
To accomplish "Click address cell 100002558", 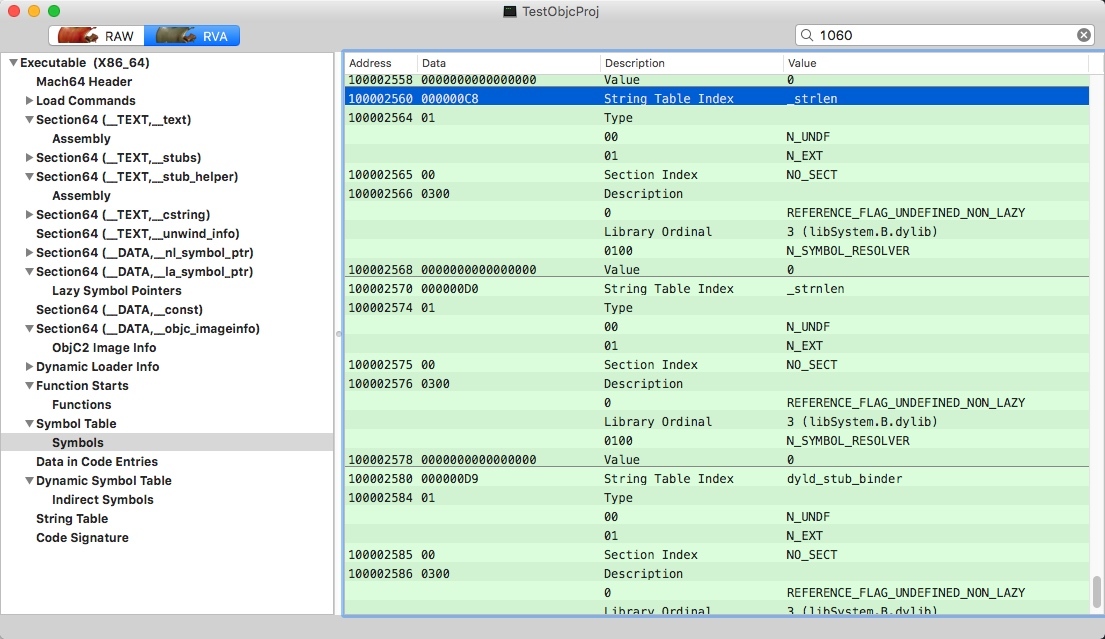I will point(381,80).
